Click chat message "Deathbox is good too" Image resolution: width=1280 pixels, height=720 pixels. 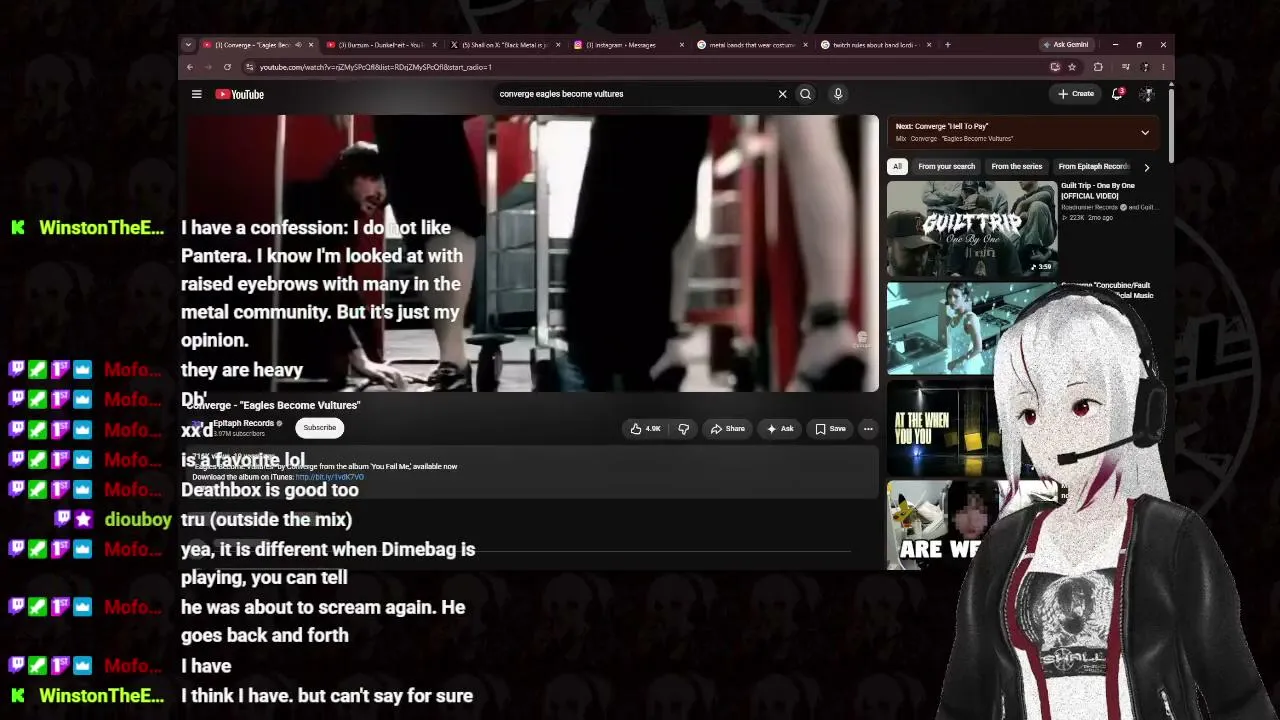tap(270, 490)
